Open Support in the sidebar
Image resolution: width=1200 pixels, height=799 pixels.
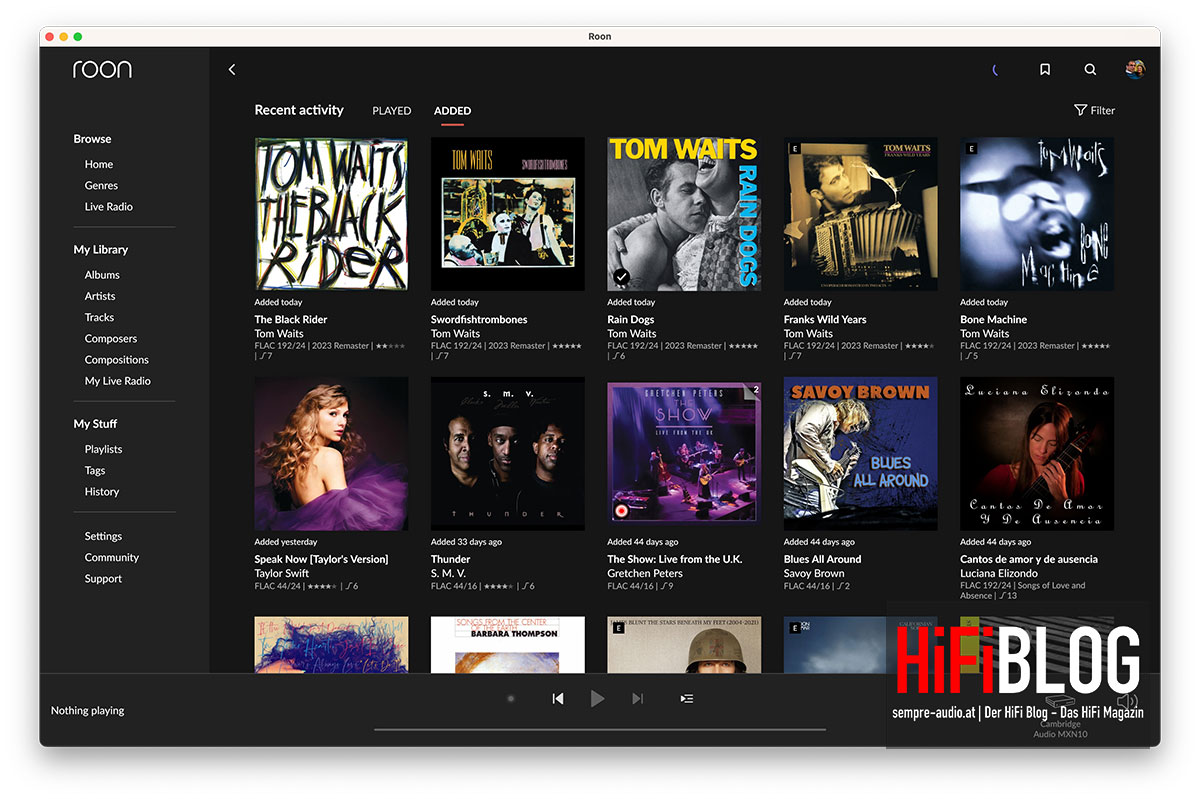click(x=103, y=579)
